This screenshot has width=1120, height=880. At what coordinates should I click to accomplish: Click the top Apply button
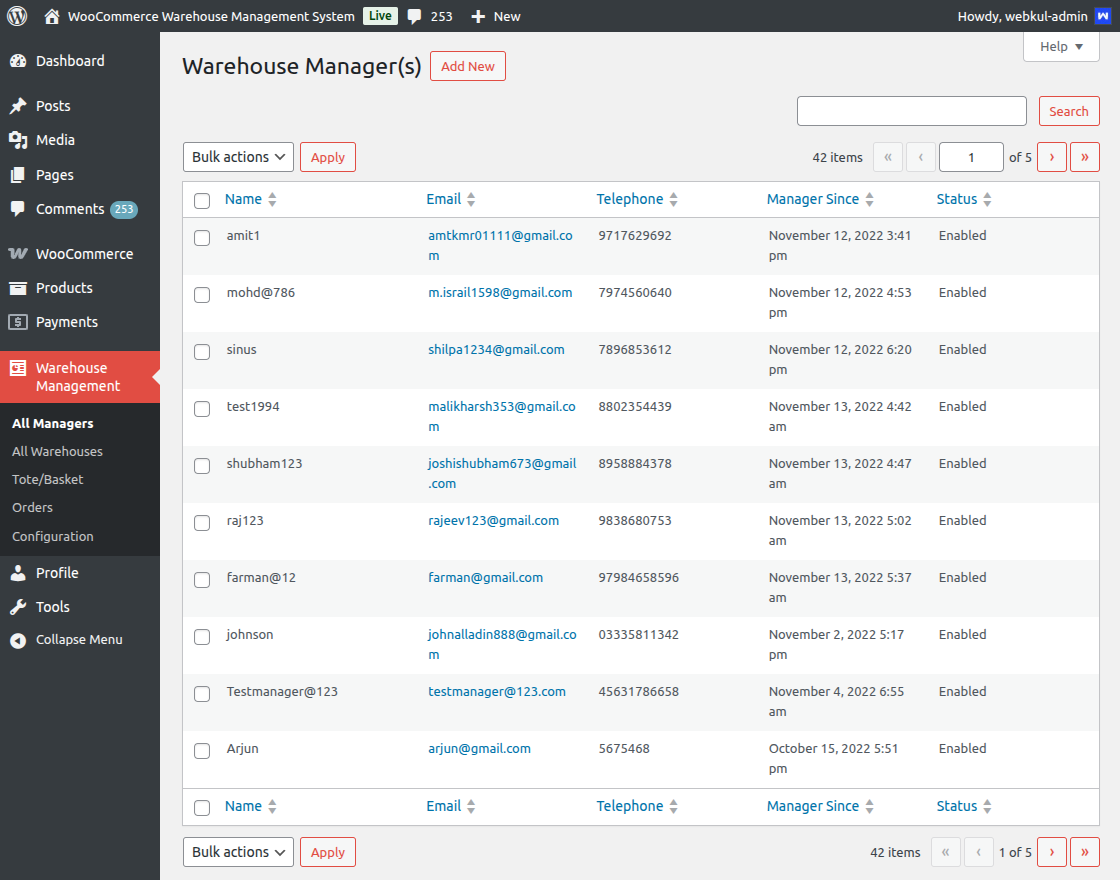tap(328, 157)
